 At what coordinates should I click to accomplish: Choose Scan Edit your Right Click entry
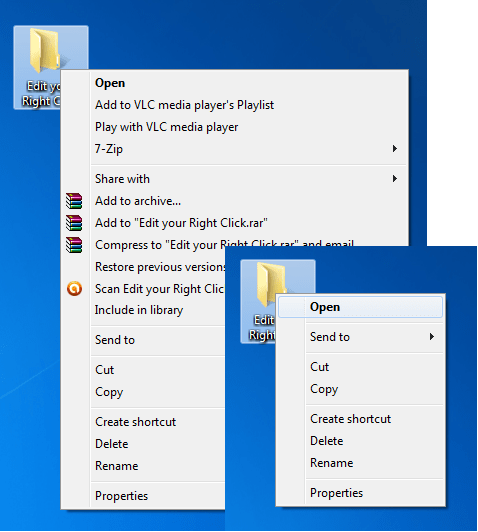[160, 289]
